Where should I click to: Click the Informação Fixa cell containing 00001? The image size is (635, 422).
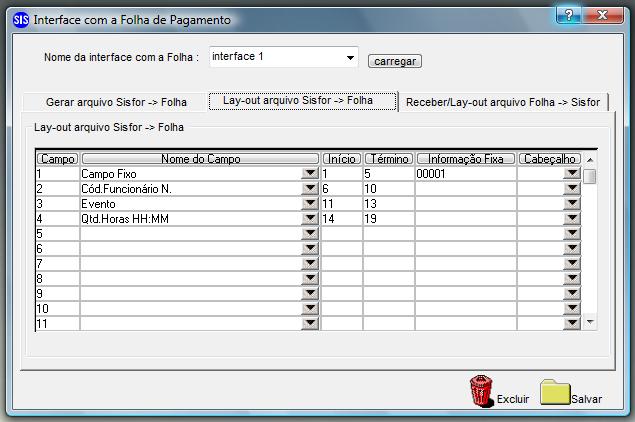[x=466, y=174]
